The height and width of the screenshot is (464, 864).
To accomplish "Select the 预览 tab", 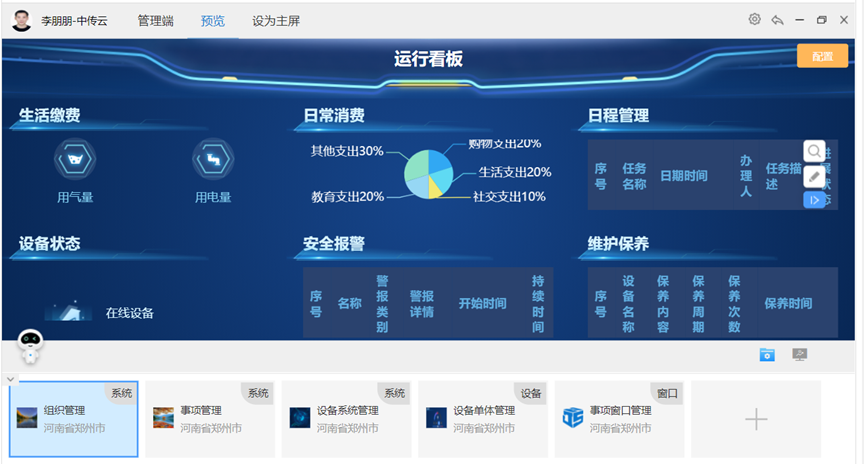I will click(x=213, y=21).
